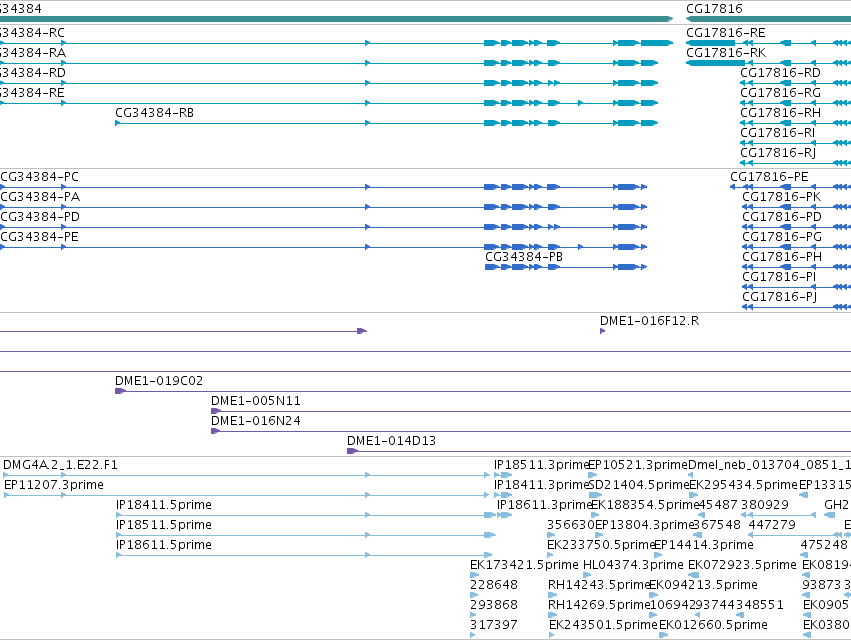Select EST label 228648
This screenshot has width=851, height=640.
point(494,585)
